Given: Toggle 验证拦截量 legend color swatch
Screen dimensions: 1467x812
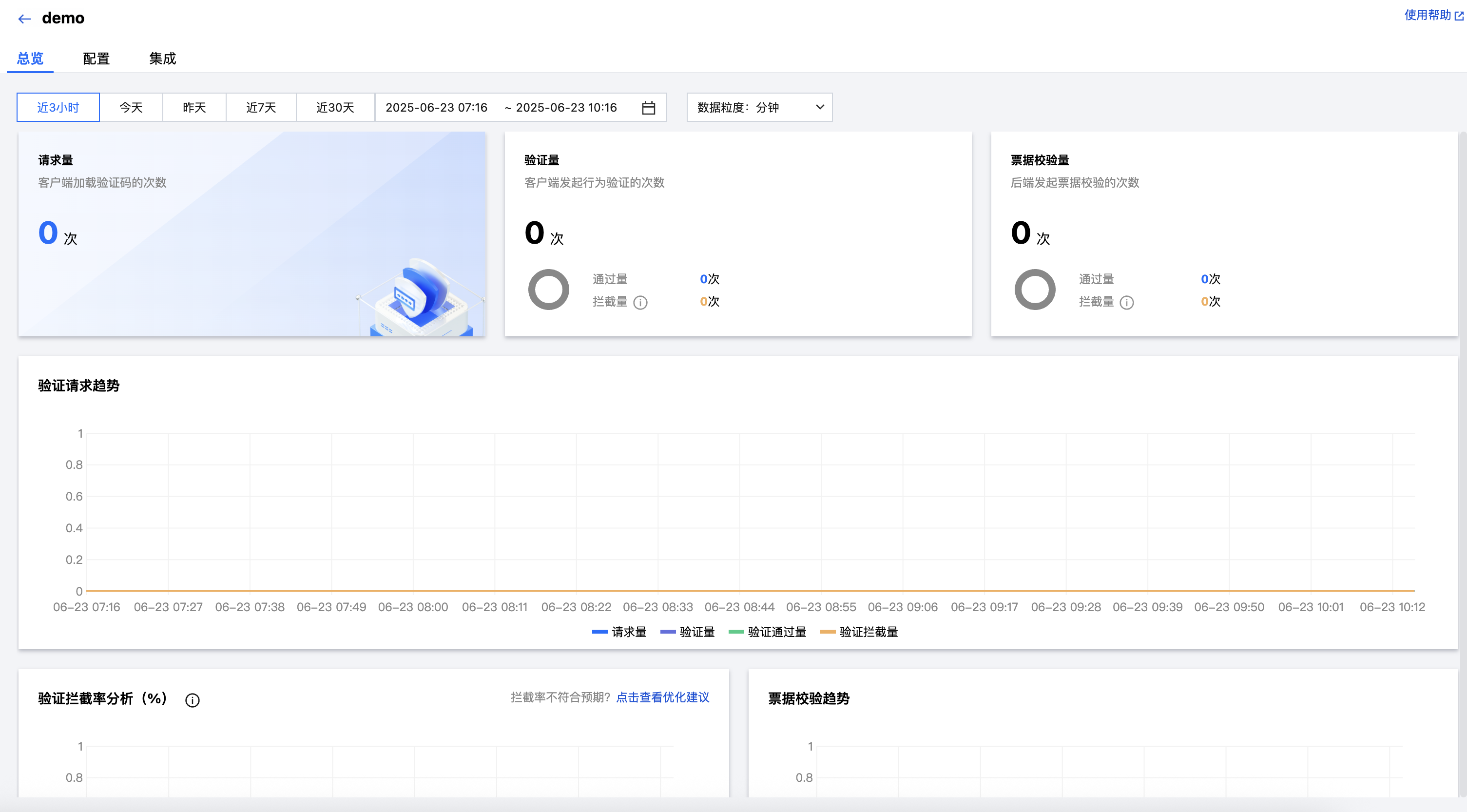Looking at the screenshot, I should pos(828,632).
